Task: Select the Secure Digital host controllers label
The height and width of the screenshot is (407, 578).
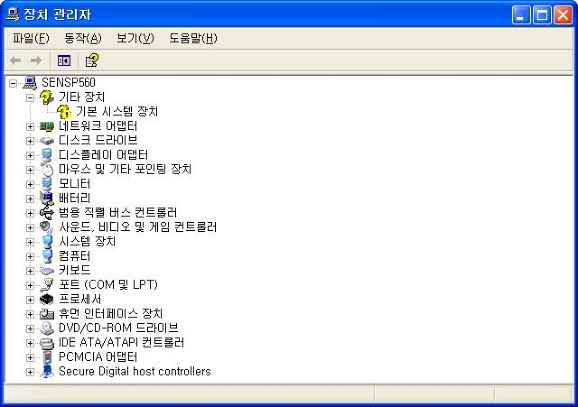Action: pos(135,371)
